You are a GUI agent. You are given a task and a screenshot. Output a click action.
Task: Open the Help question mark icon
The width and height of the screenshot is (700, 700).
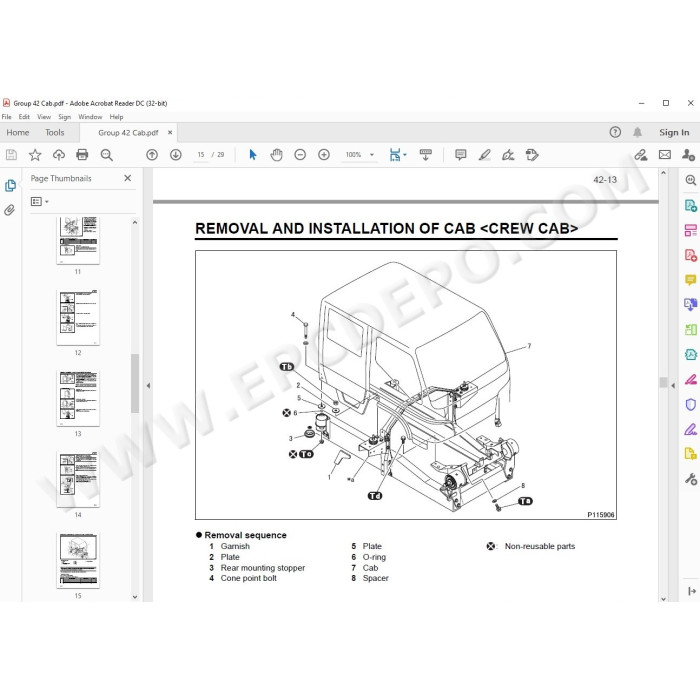pos(615,132)
